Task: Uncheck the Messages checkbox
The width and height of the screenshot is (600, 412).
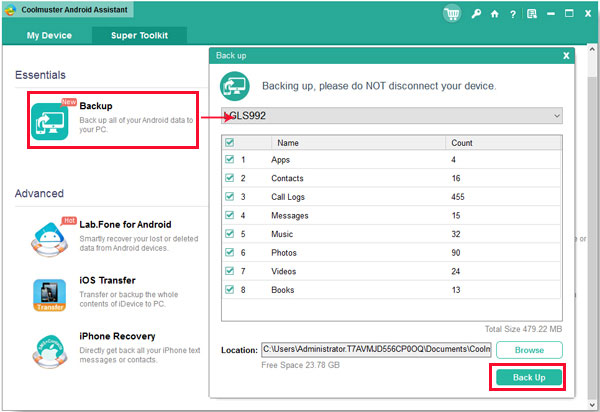Action: [230, 215]
